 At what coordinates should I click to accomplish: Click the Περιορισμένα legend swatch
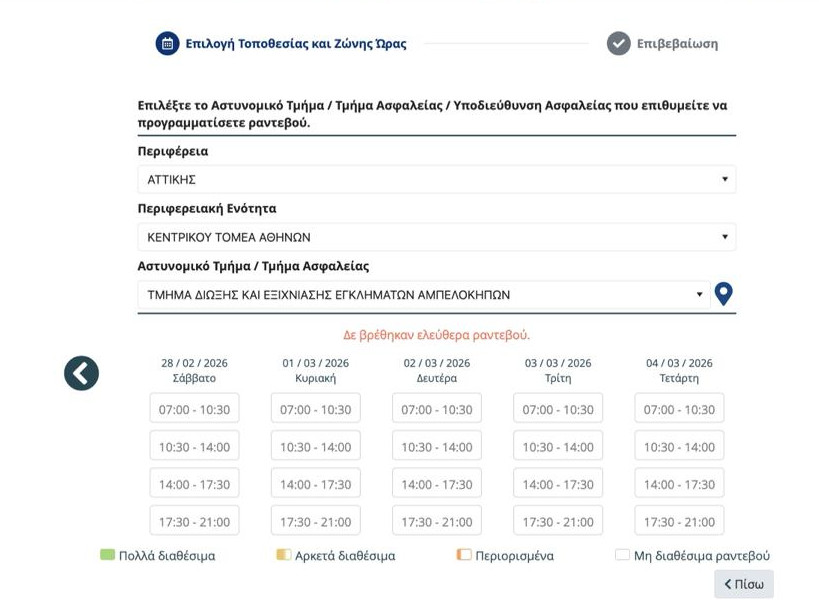(x=464, y=555)
